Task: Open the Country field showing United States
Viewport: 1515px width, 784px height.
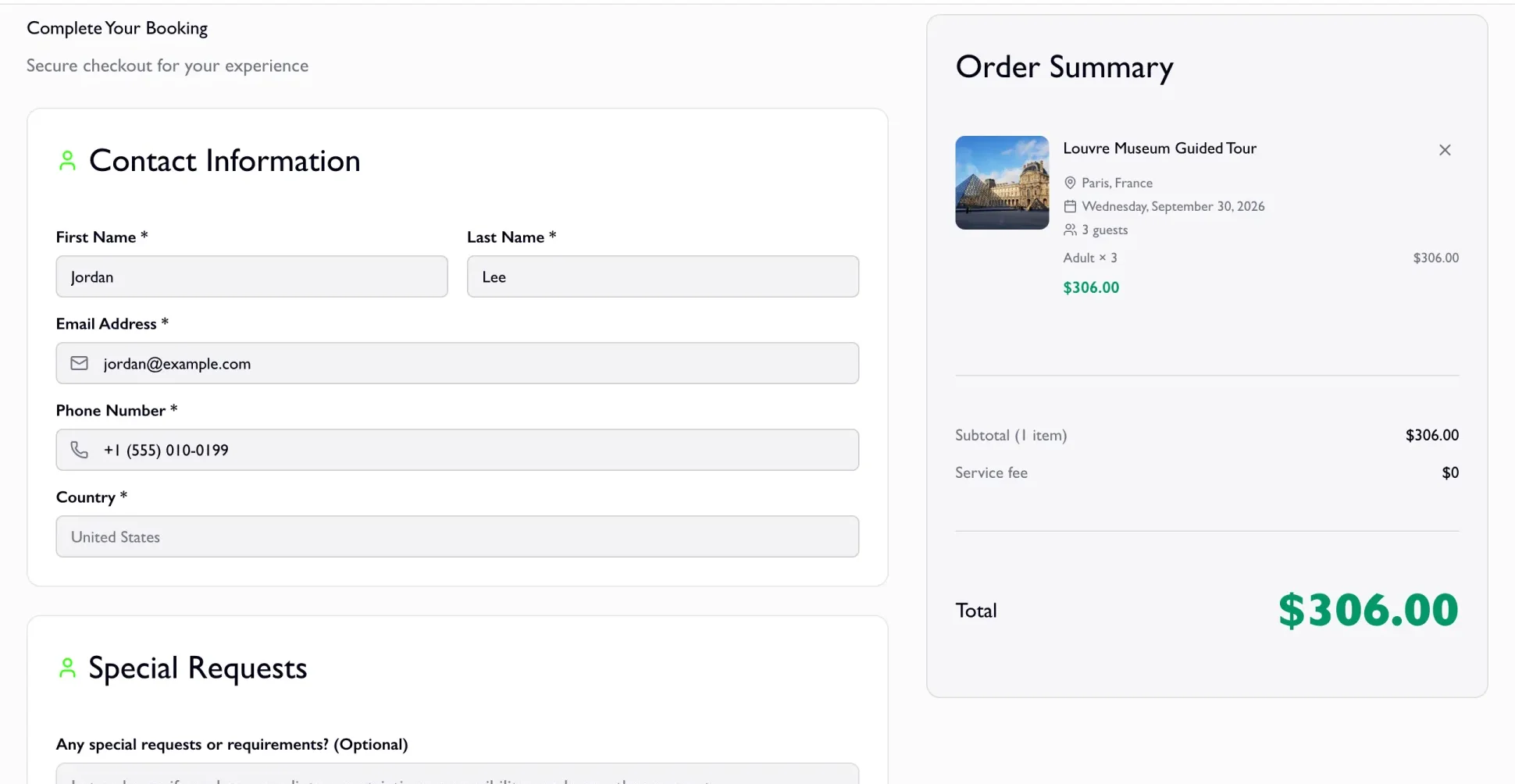Action: tap(458, 536)
